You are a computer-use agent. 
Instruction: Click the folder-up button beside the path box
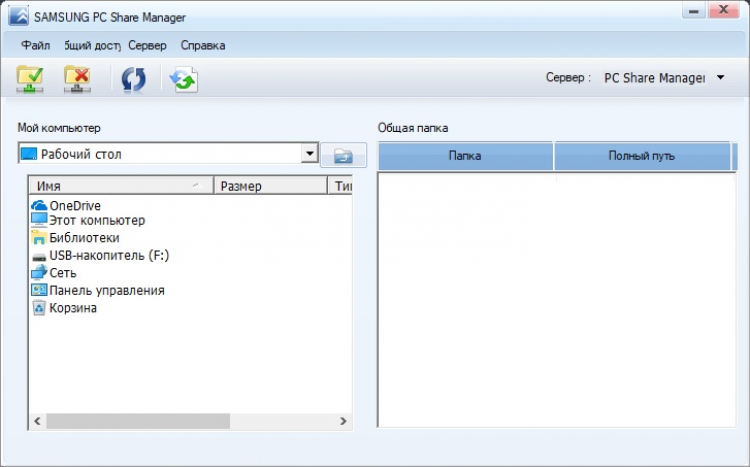(343, 155)
